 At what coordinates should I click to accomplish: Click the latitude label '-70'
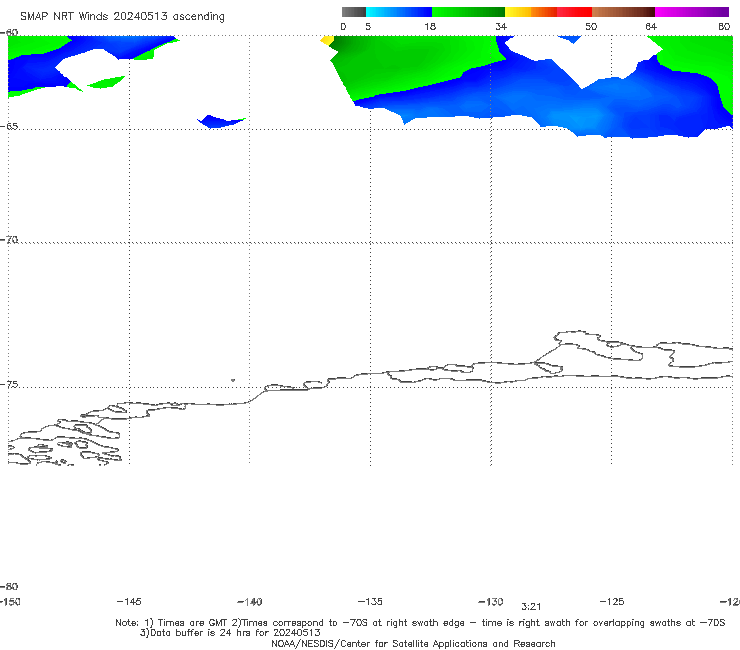[9, 240]
